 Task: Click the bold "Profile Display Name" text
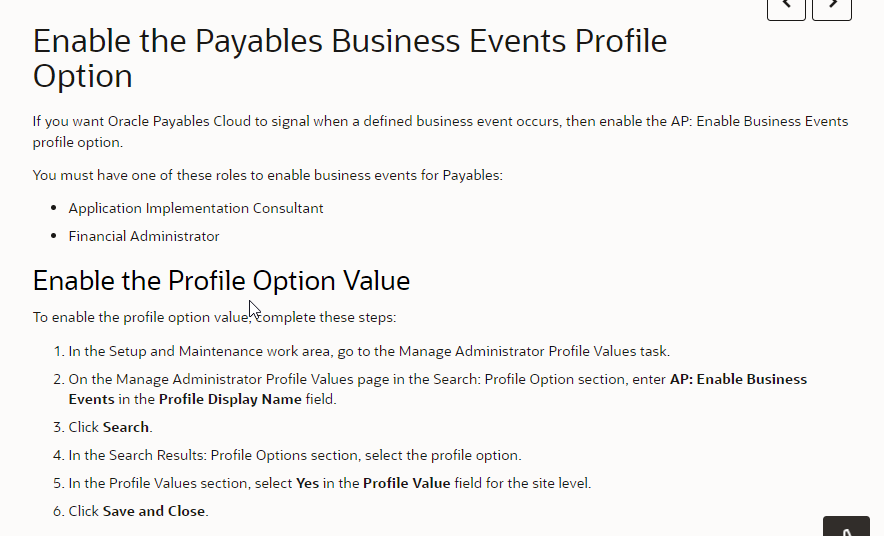coord(230,399)
